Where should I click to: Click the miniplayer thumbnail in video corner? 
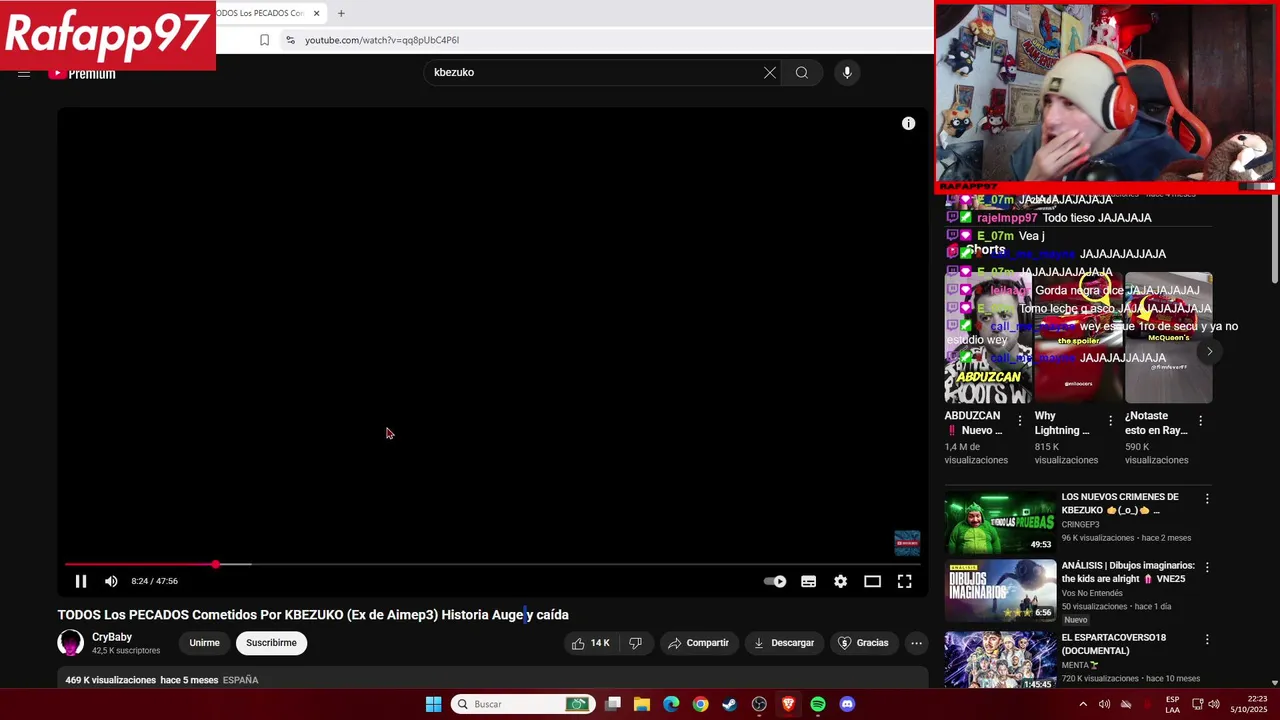(907, 543)
